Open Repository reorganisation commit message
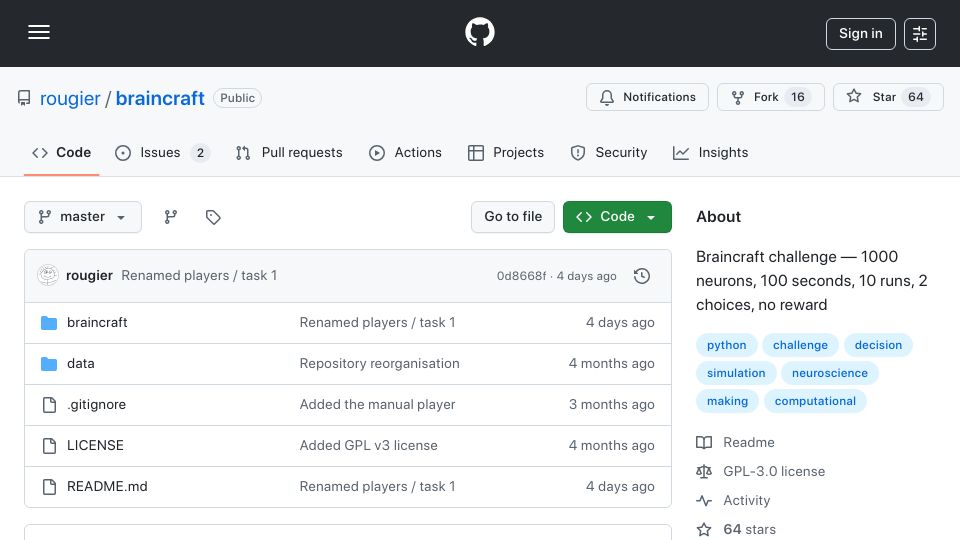This screenshot has width=960, height=540. (x=380, y=364)
